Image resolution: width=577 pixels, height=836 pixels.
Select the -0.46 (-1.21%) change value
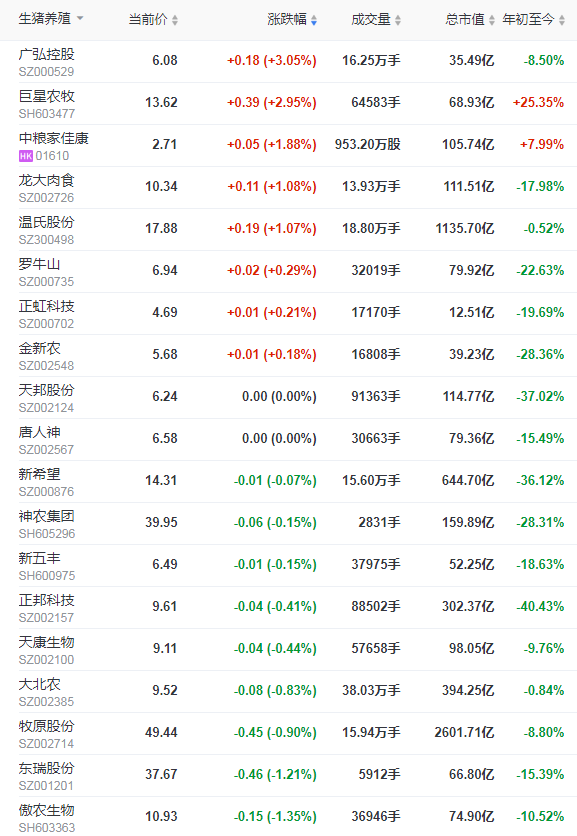275,774
